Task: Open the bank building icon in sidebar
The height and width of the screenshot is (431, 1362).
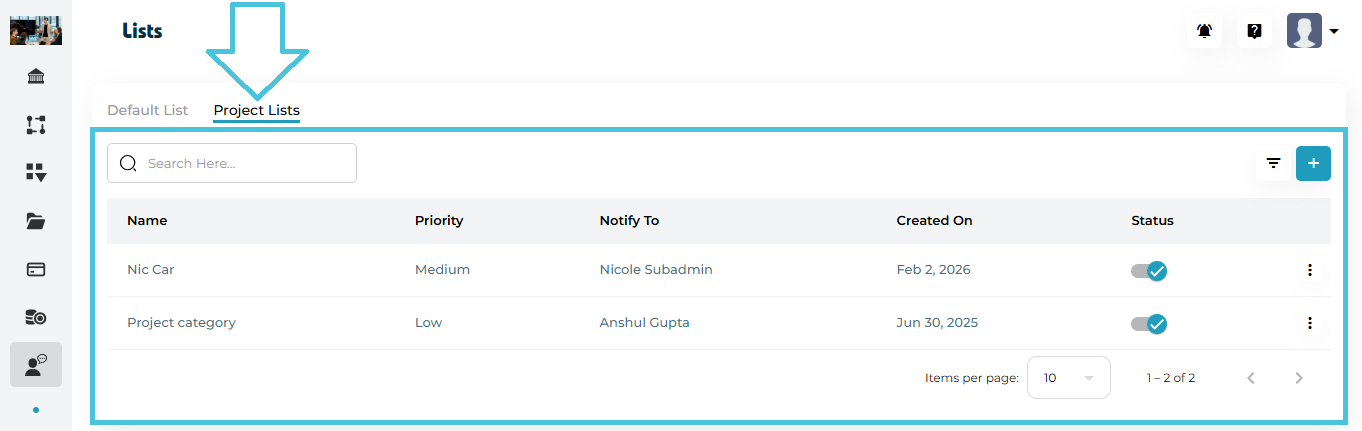Action: tap(36, 77)
